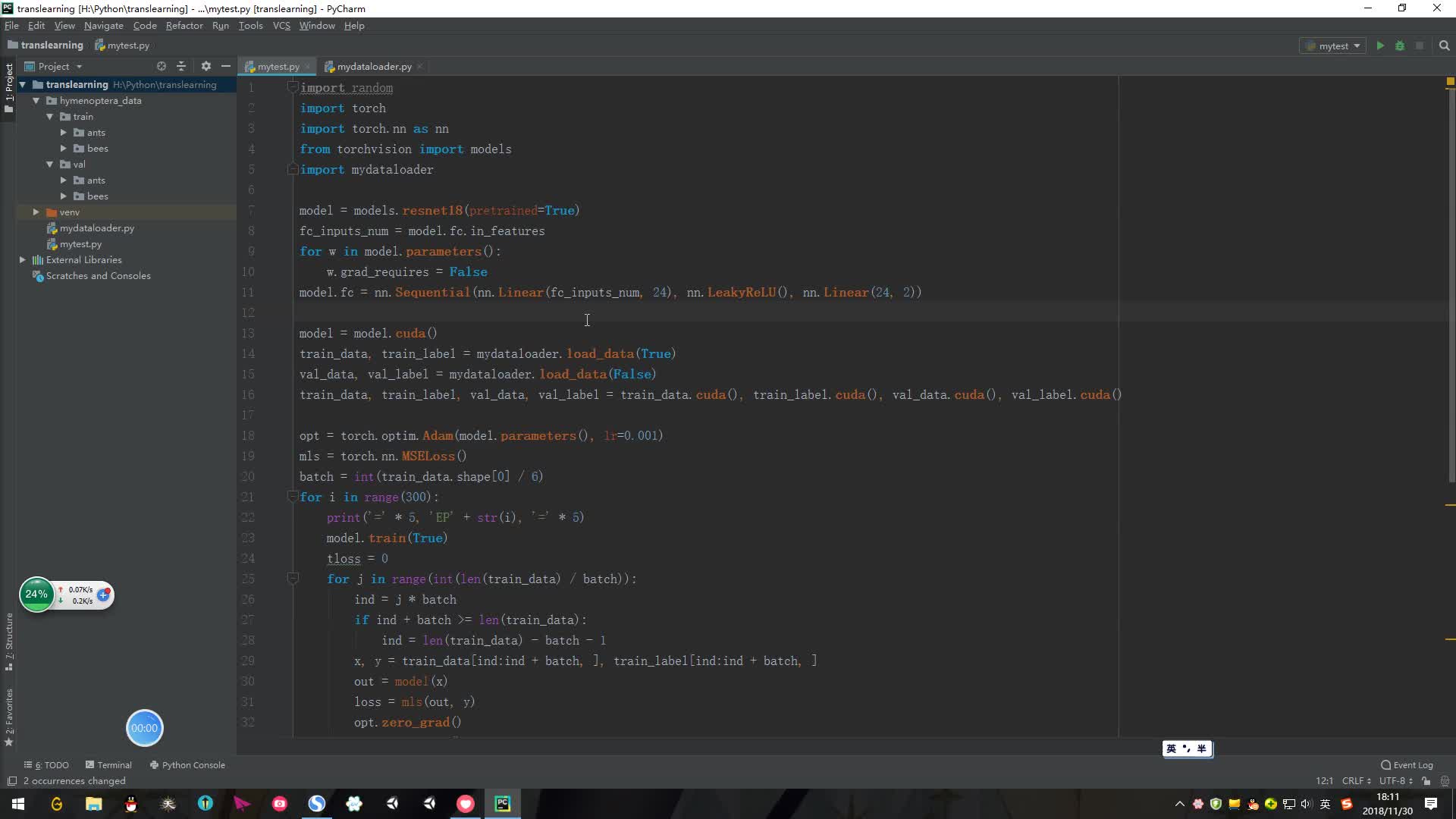Expand the External Libraries node
This screenshot has width=1456, height=819.
click(23, 259)
